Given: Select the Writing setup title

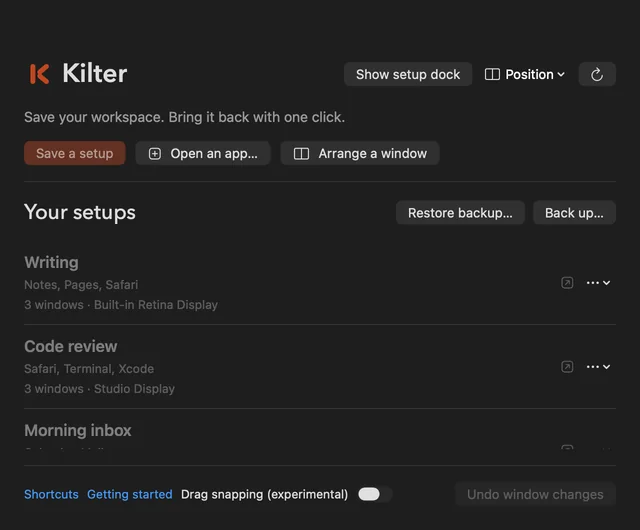Looking at the screenshot, I should point(51,263).
